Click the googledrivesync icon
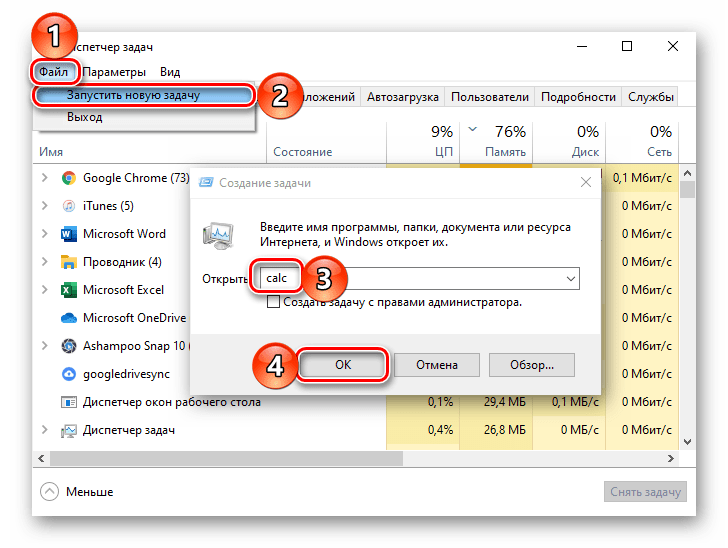Image resolution: width=728 pixels, height=548 pixels. [69, 374]
